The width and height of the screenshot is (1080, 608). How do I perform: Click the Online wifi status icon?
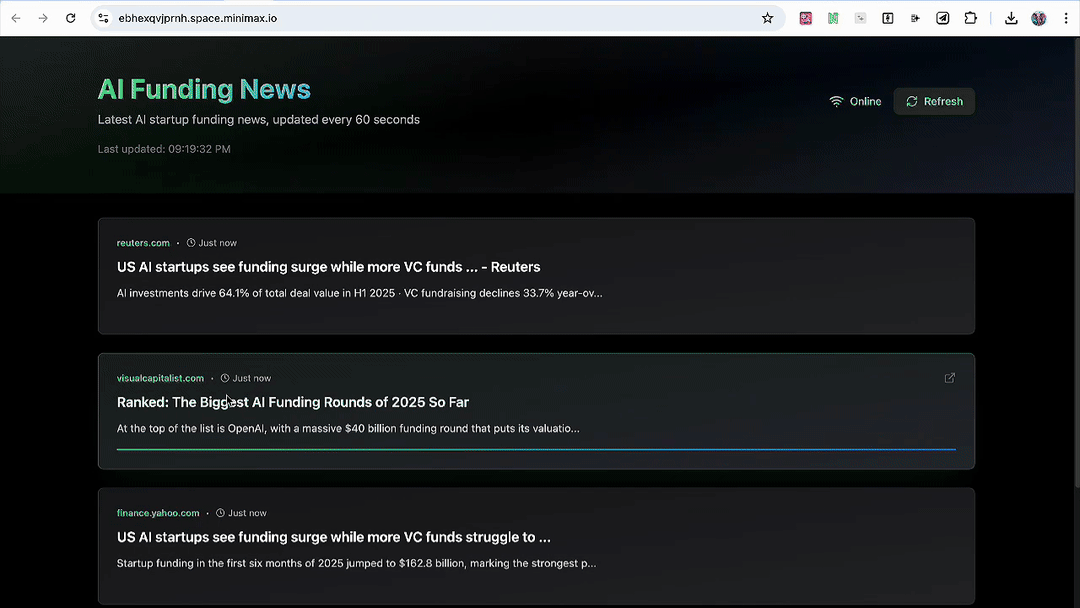point(835,101)
